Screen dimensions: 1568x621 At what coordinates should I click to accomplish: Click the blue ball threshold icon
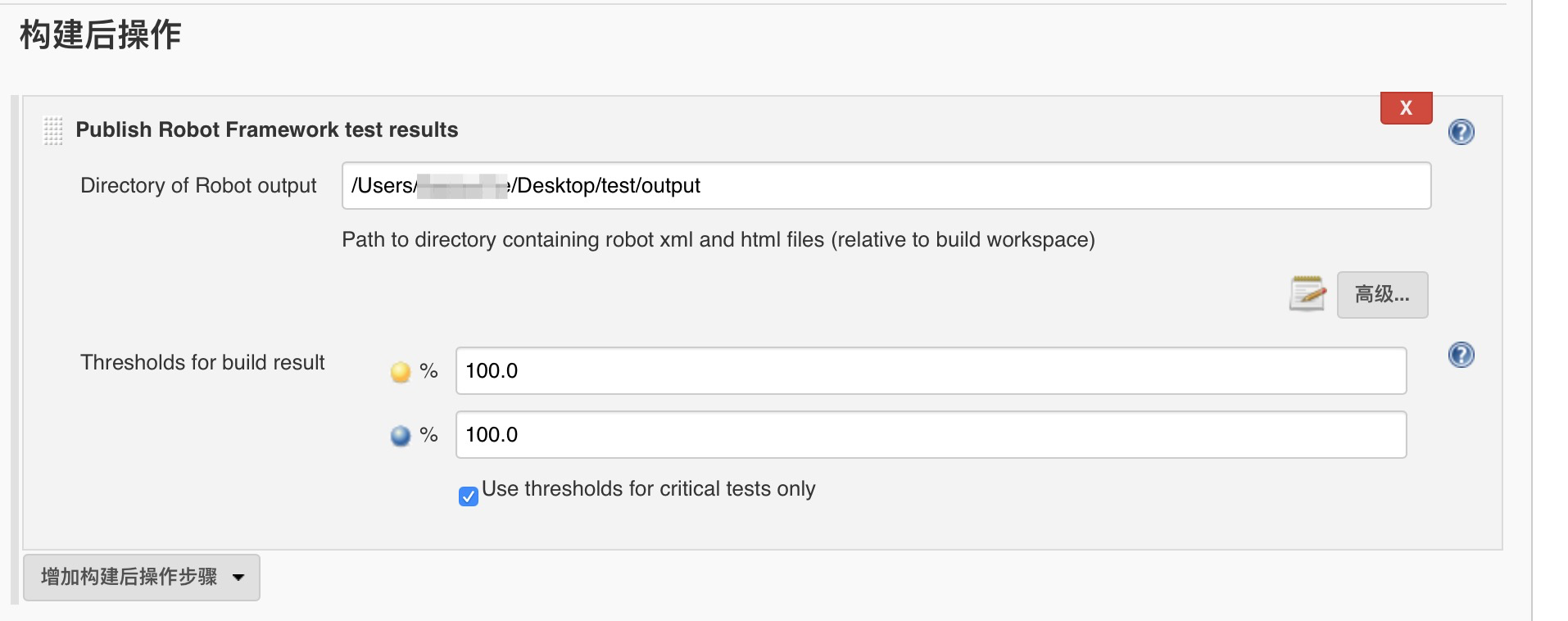tap(401, 436)
